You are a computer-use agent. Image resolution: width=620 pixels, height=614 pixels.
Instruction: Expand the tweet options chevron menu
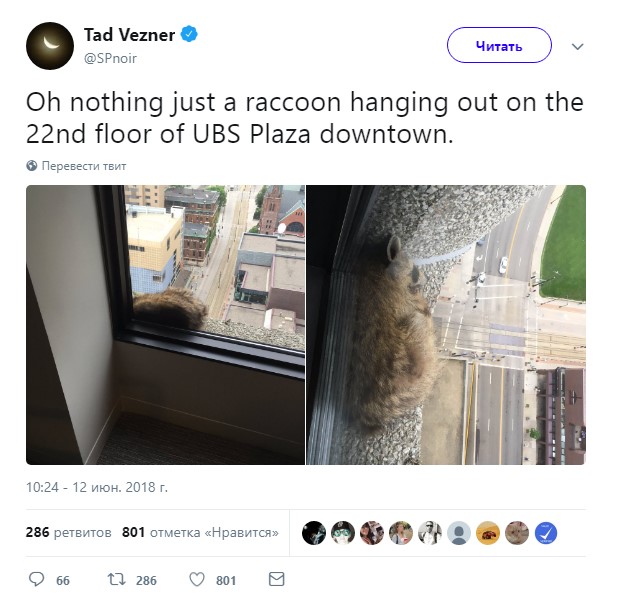[x=578, y=47]
